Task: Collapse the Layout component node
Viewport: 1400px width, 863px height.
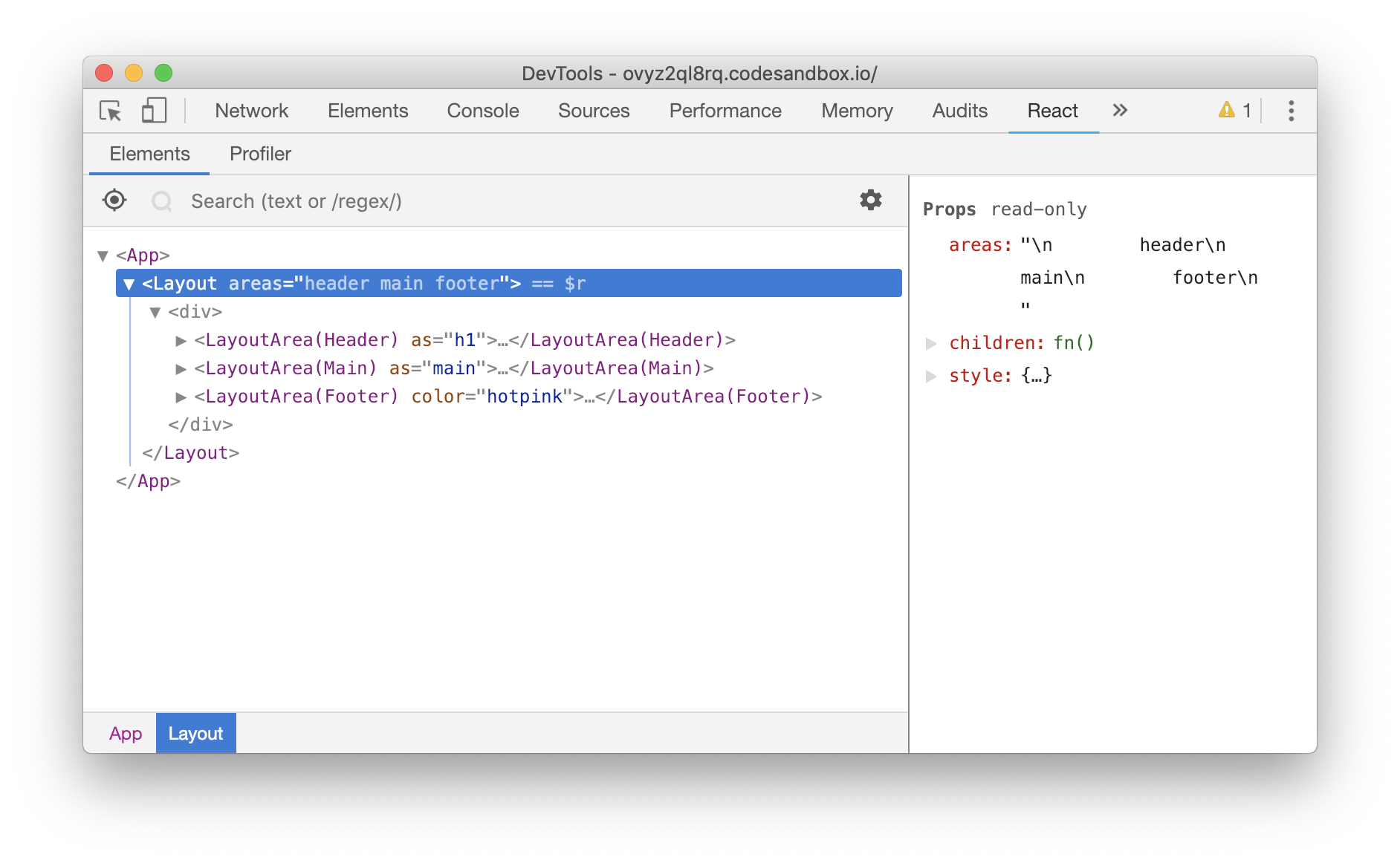Action: [x=129, y=284]
